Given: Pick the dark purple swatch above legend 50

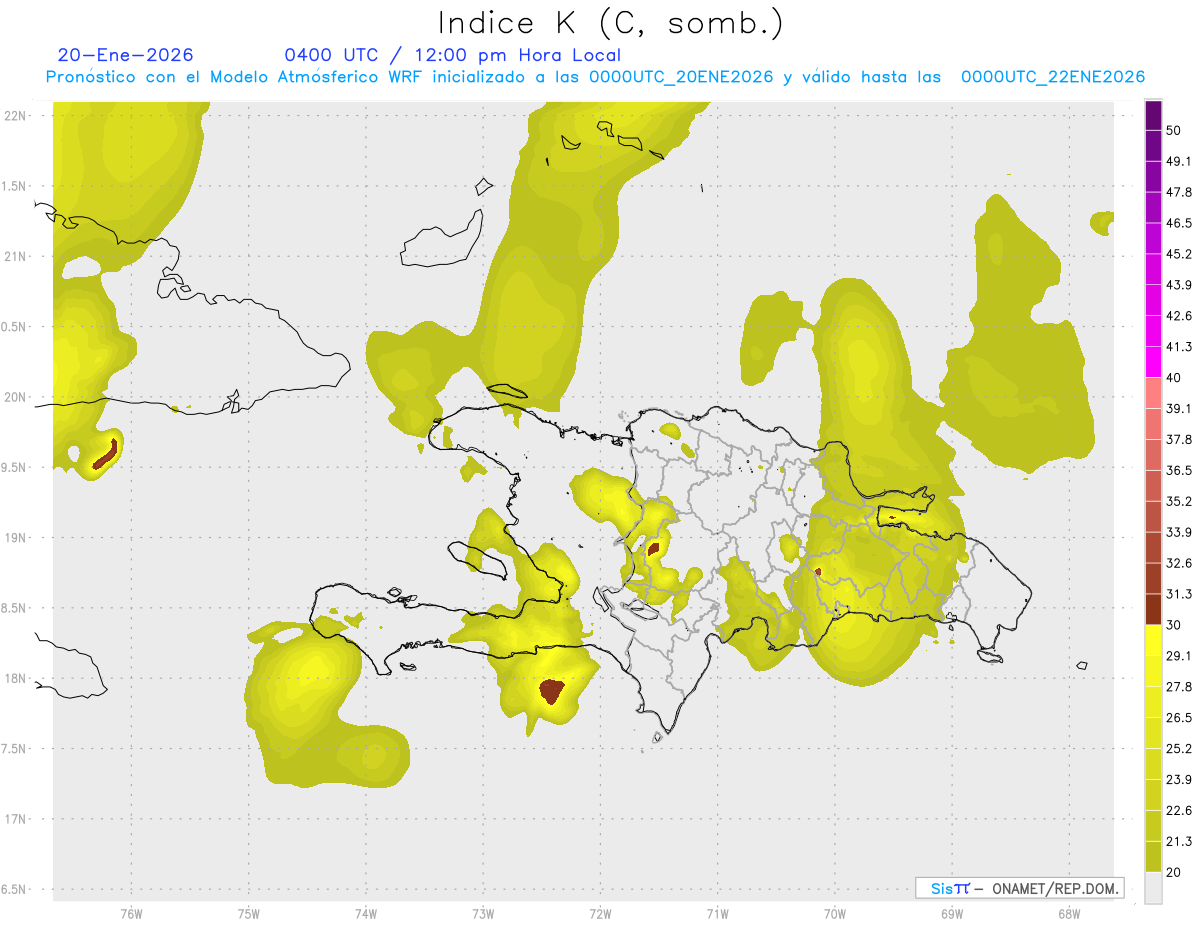Looking at the screenshot, I should tap(1153, 115).
